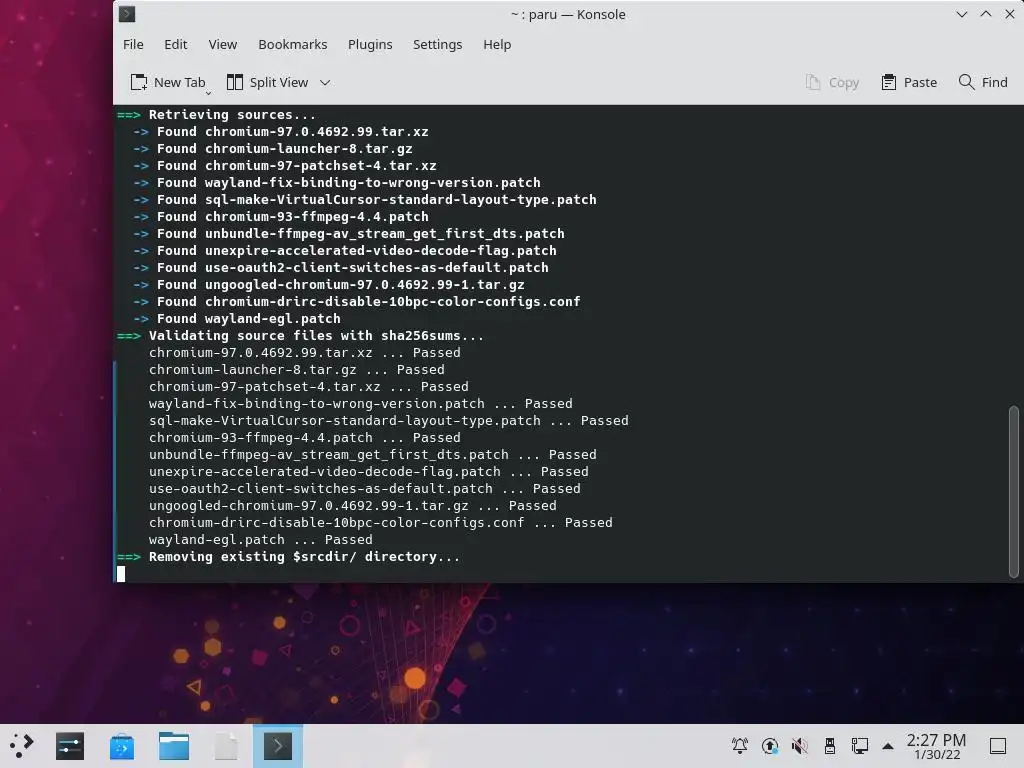The height and width of the screenshot is (768, 1024).
Task: Show hidden system tray icons arrow
Action: 888,746
